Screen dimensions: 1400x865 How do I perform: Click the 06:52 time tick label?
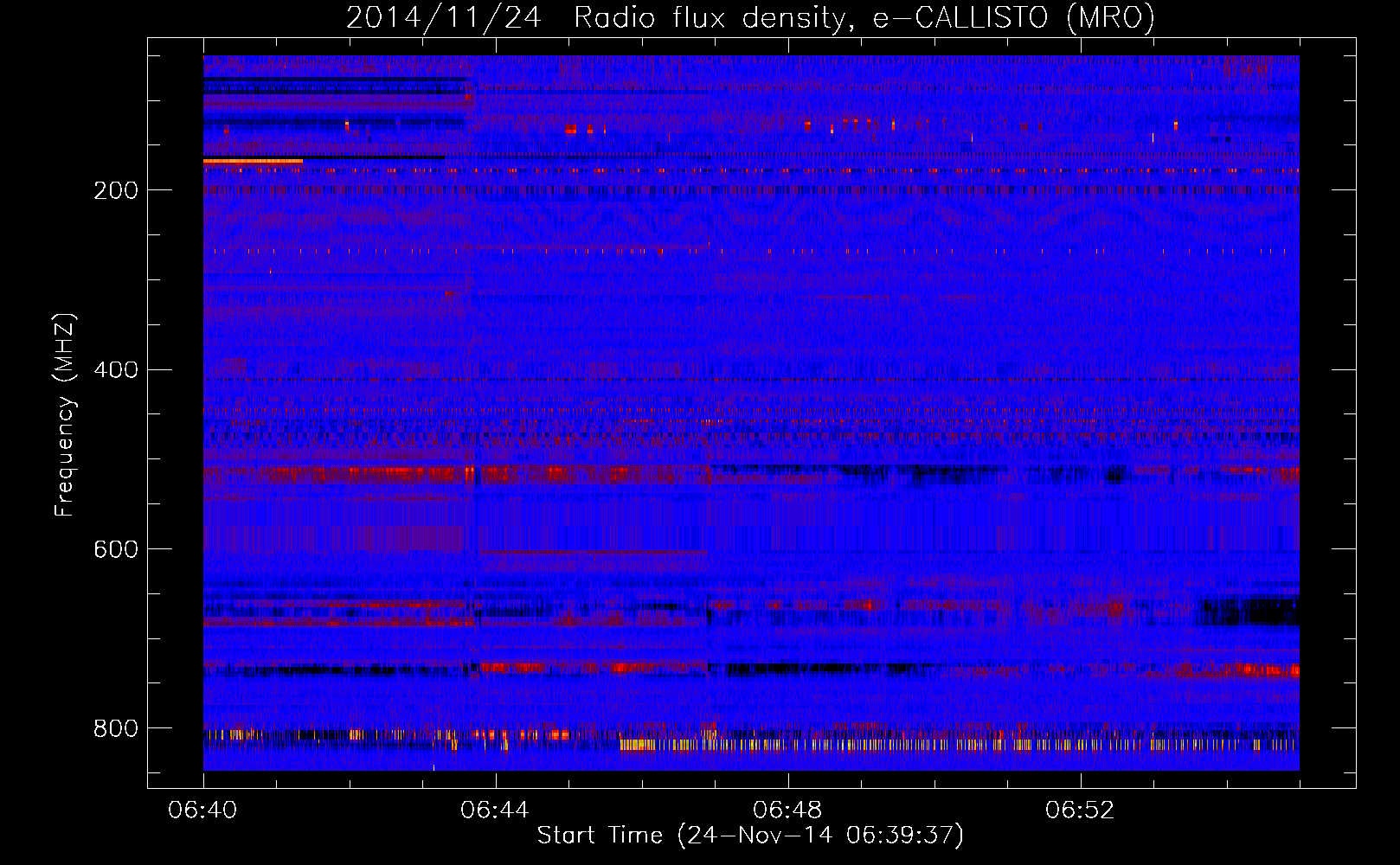tap(1080, 811)
